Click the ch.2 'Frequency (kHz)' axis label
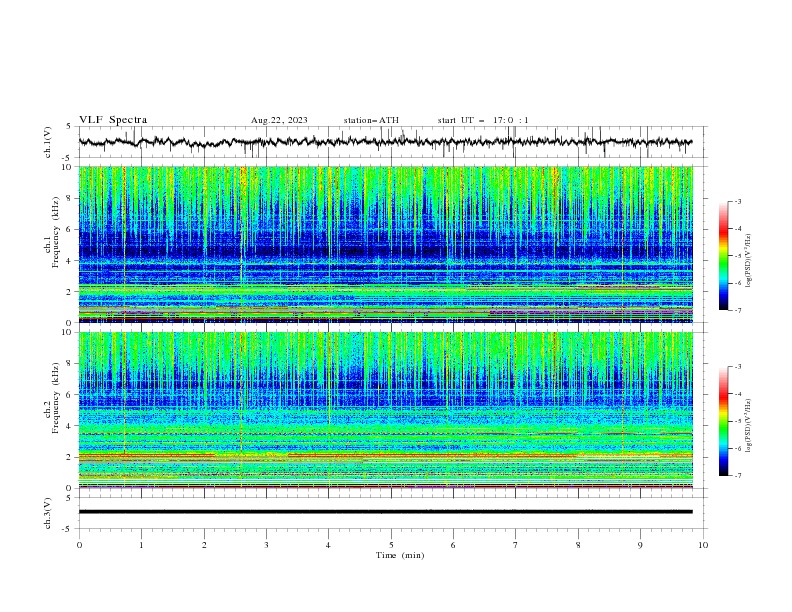This screenshot has width=792, height=612. click(56, 397)
